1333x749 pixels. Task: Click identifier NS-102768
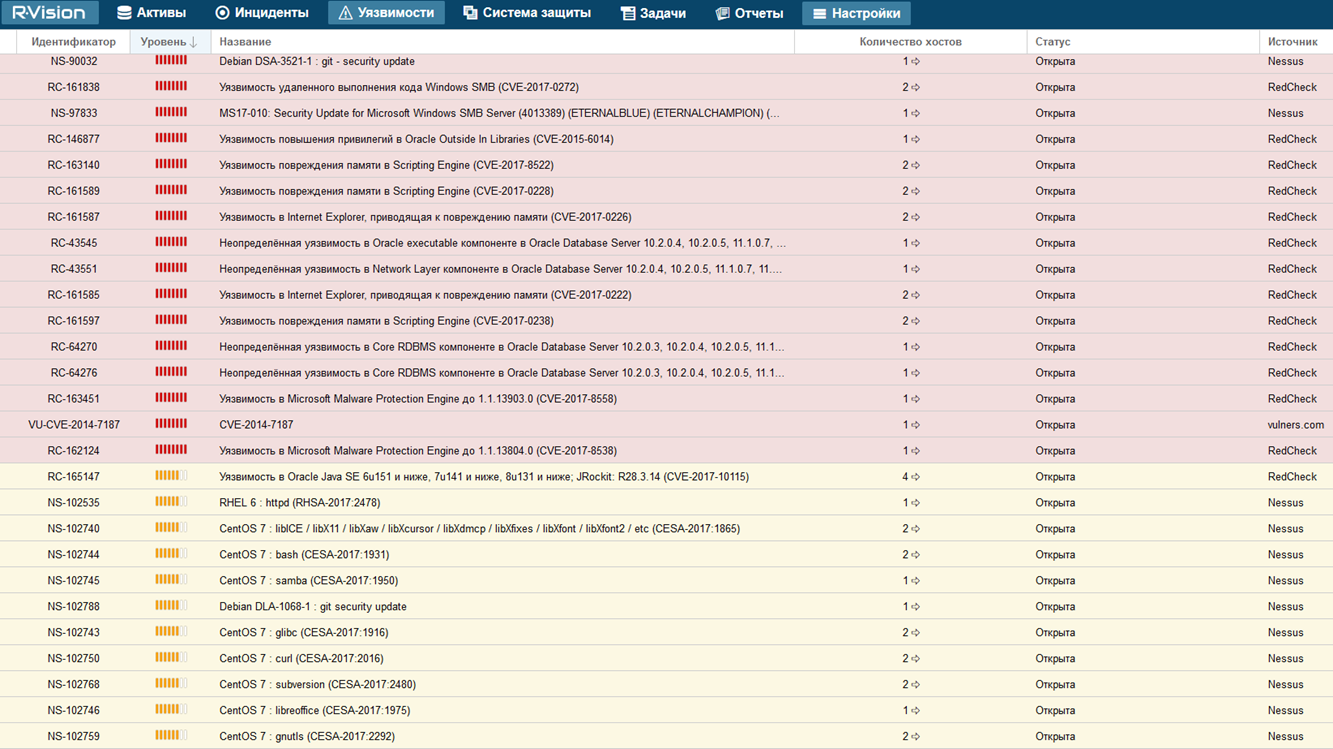74,686
